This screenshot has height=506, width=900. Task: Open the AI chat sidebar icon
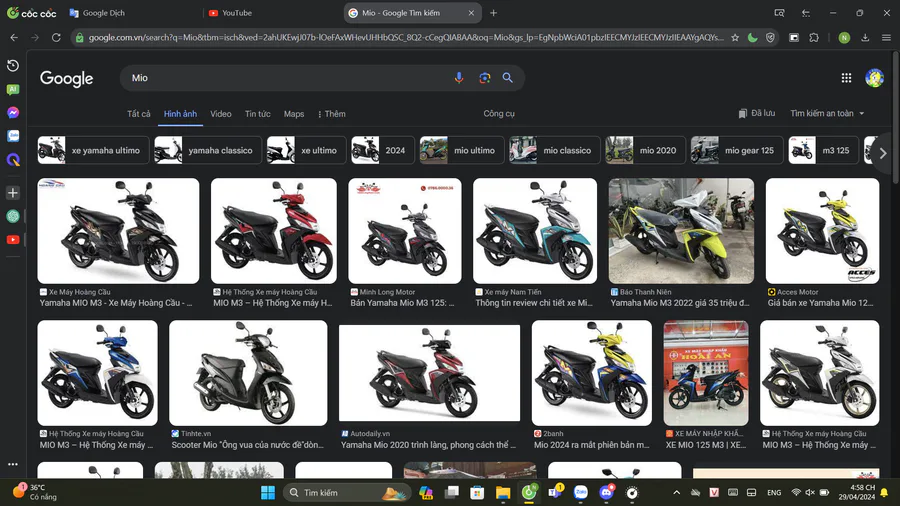[13, 89]
